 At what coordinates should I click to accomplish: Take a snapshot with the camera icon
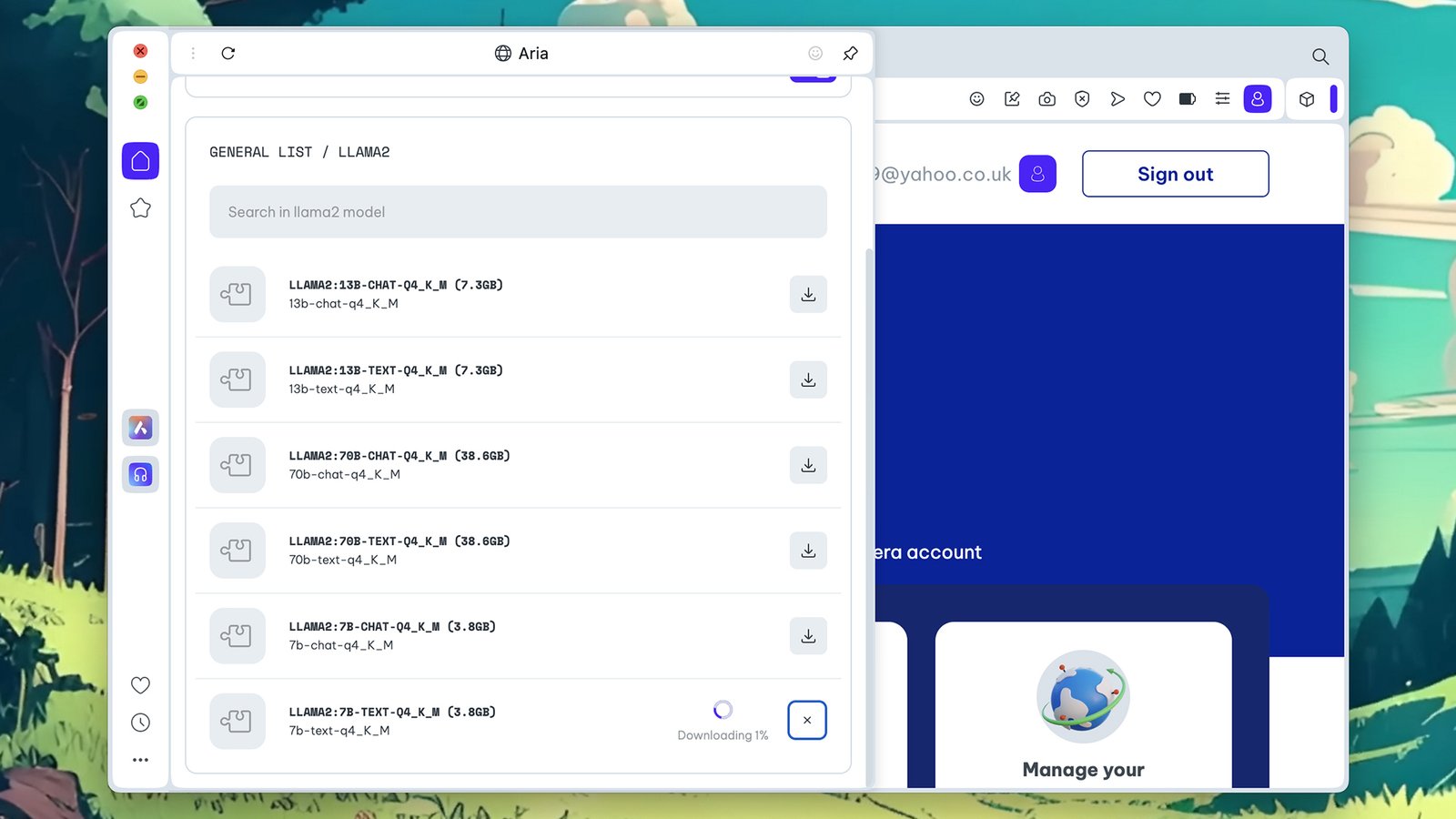click(x=1047, y=99)
